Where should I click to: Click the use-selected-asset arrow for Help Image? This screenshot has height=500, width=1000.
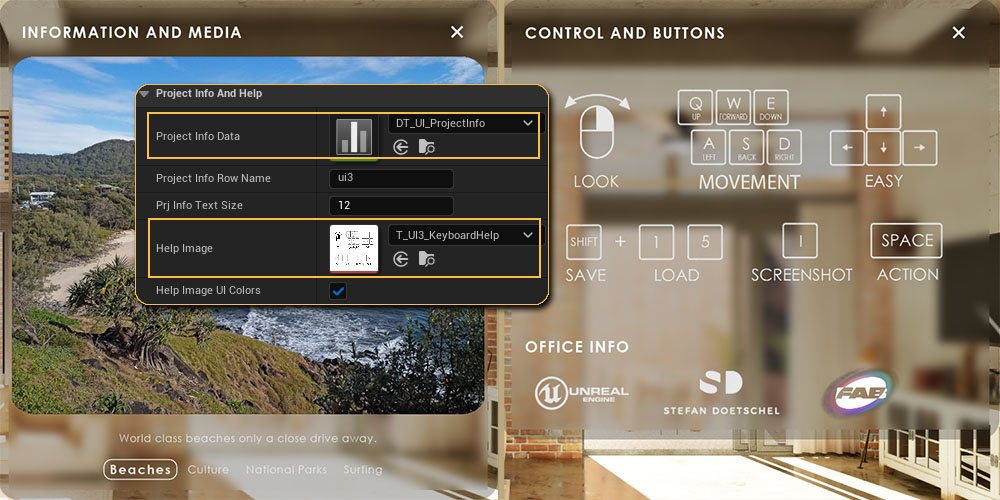[401, 259]
